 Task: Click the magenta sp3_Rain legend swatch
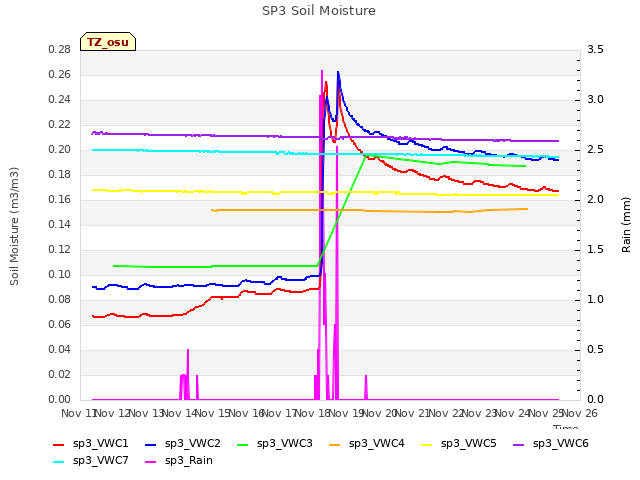(151, 462)
